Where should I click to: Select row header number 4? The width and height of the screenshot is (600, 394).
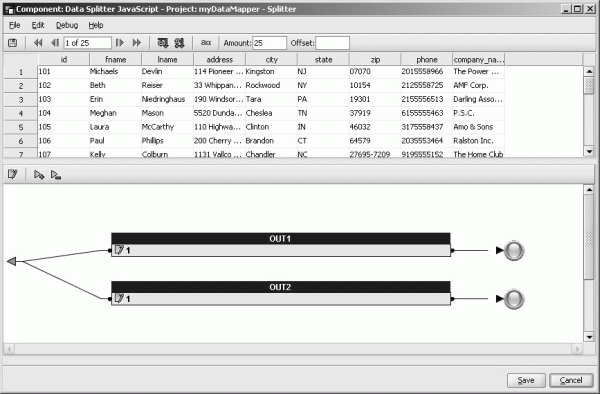point(21,113)
